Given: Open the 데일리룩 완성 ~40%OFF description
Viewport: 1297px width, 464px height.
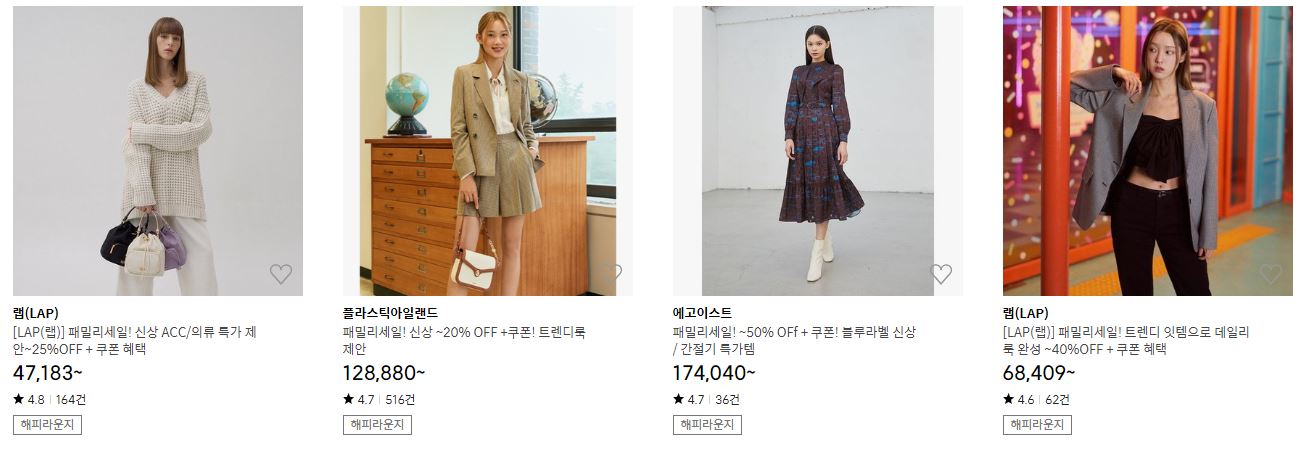Looking at the screenshot, I should pos(1126,341).
